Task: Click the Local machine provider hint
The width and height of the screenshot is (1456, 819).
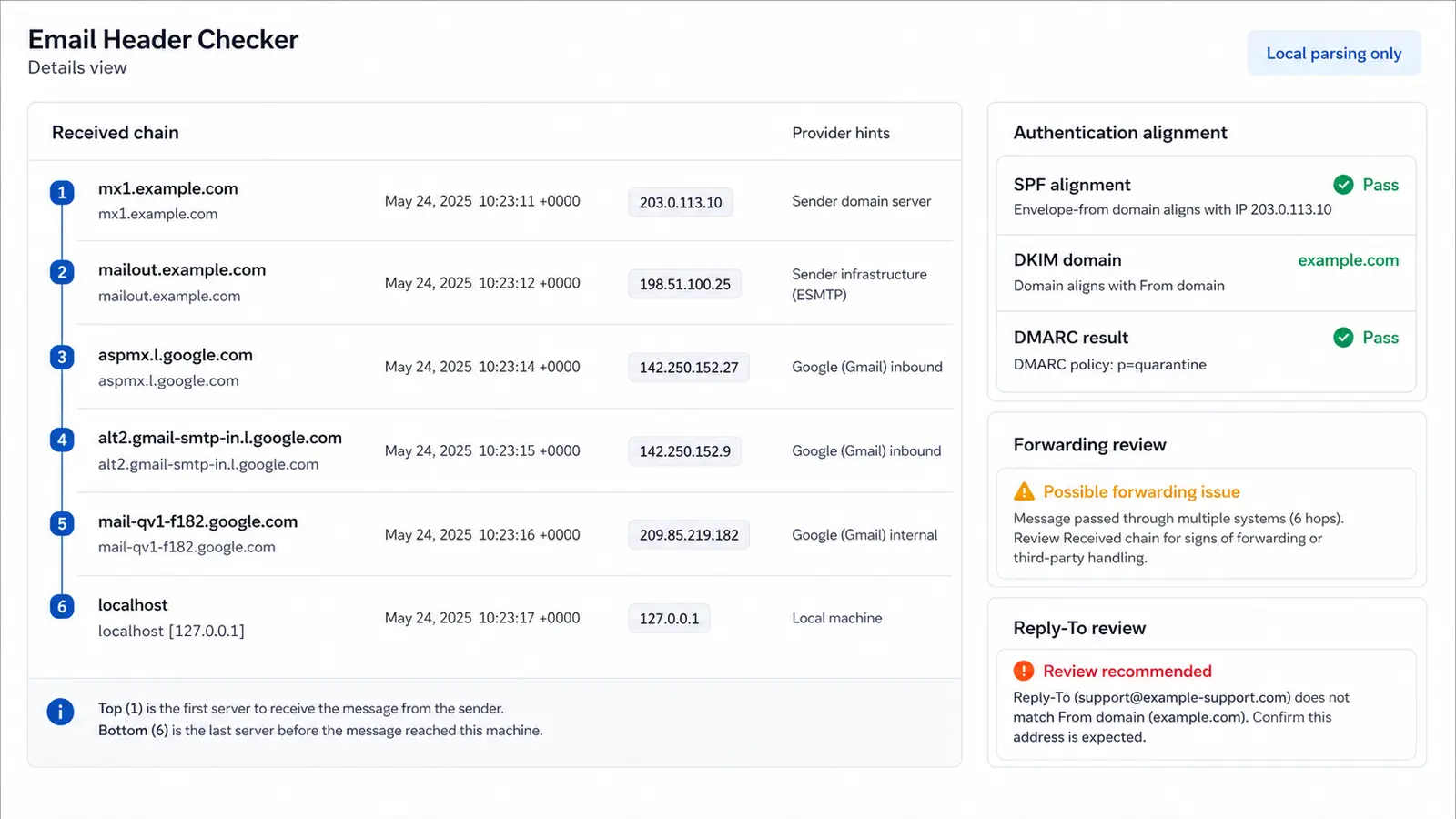Action: click(837, 618)
